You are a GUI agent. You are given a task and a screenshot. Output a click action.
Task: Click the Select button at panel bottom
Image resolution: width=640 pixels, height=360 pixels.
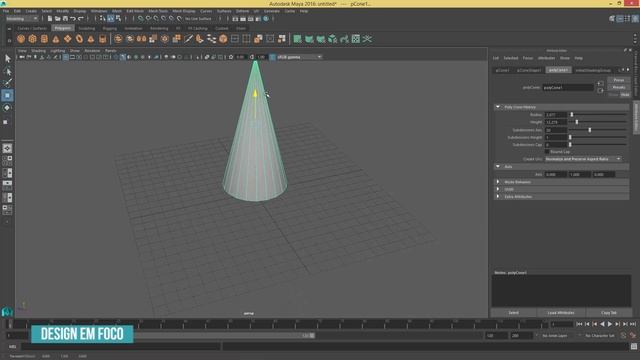pyautogui.click(x=513, y=313)
